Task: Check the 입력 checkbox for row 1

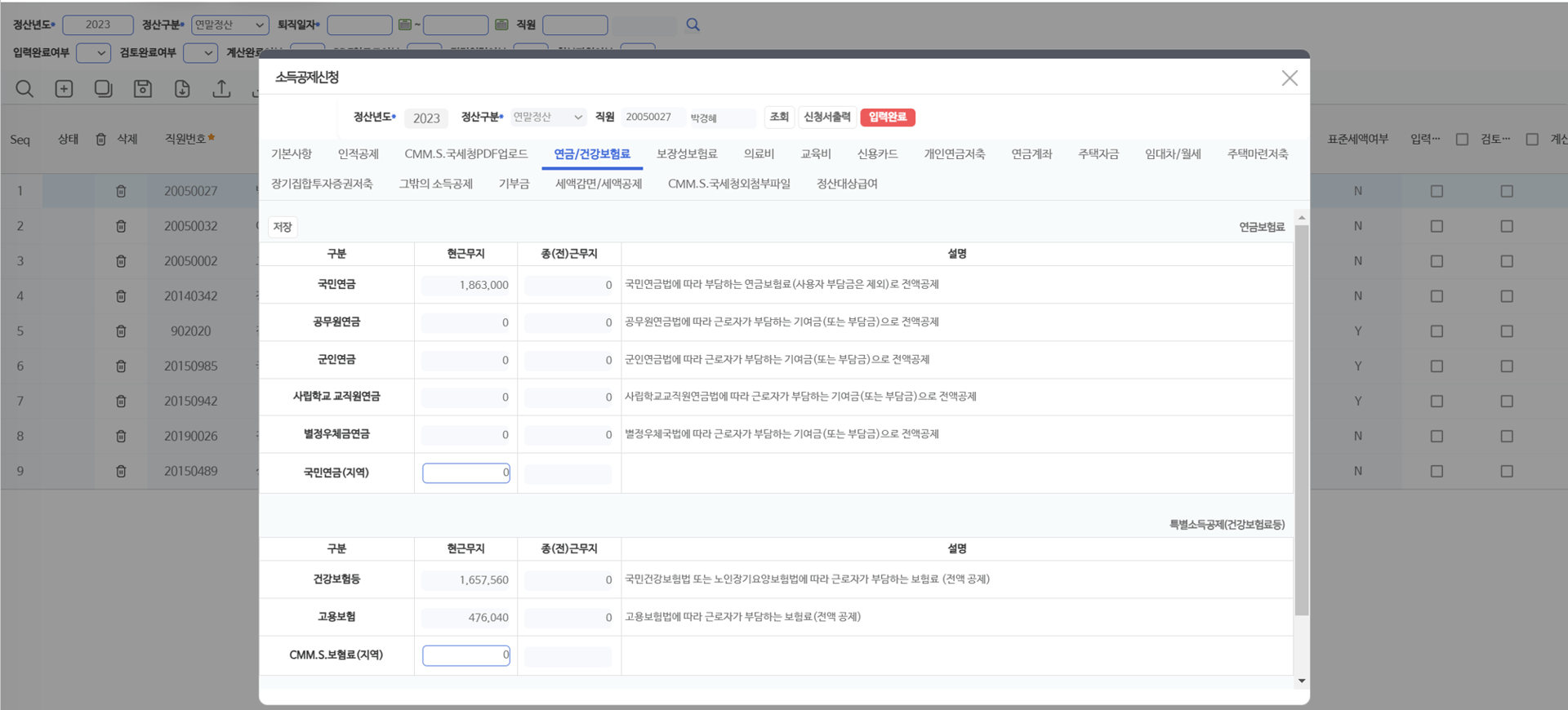Action: pos(1437,191)
